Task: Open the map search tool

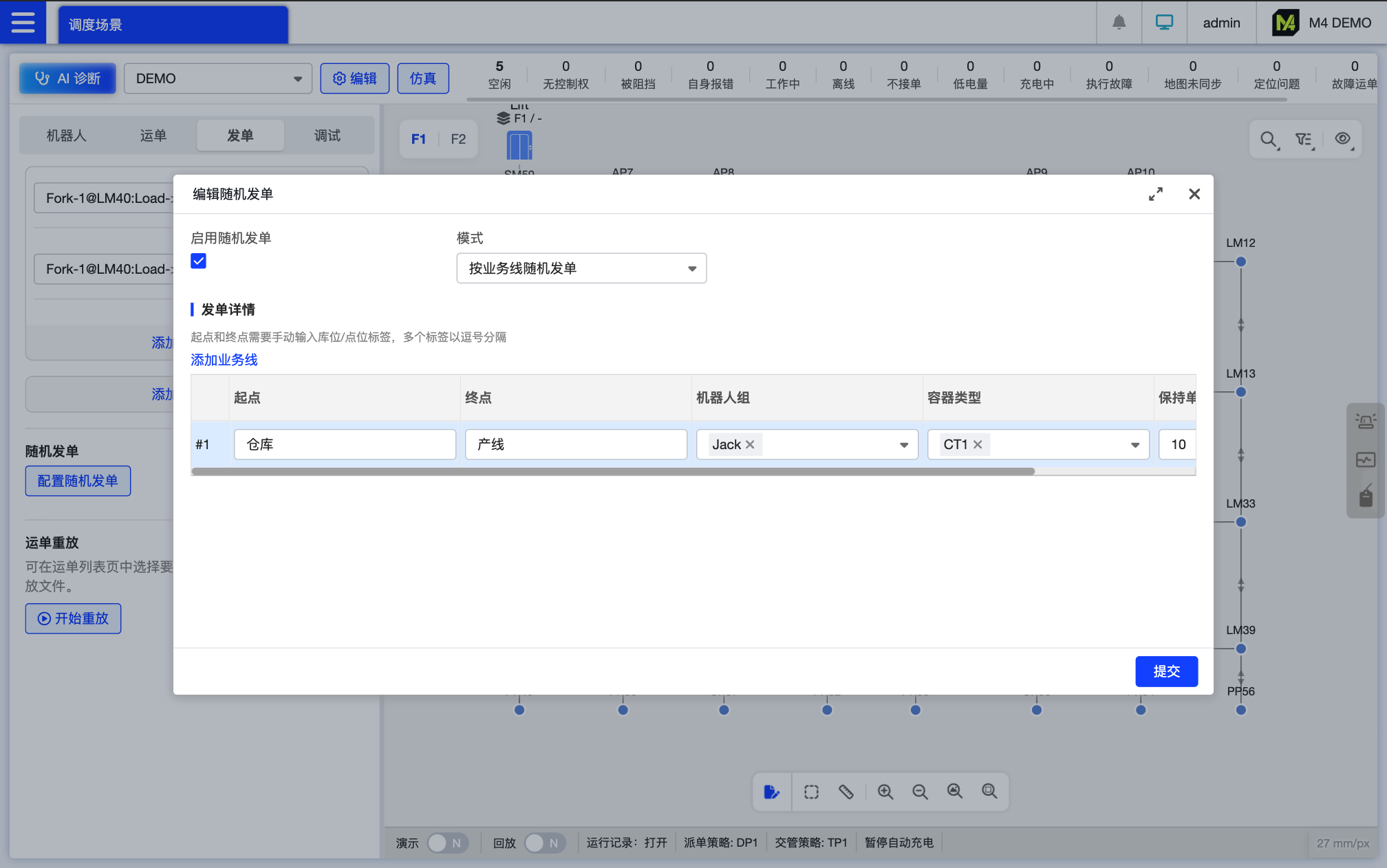Action: click(x=1269, y=140)
